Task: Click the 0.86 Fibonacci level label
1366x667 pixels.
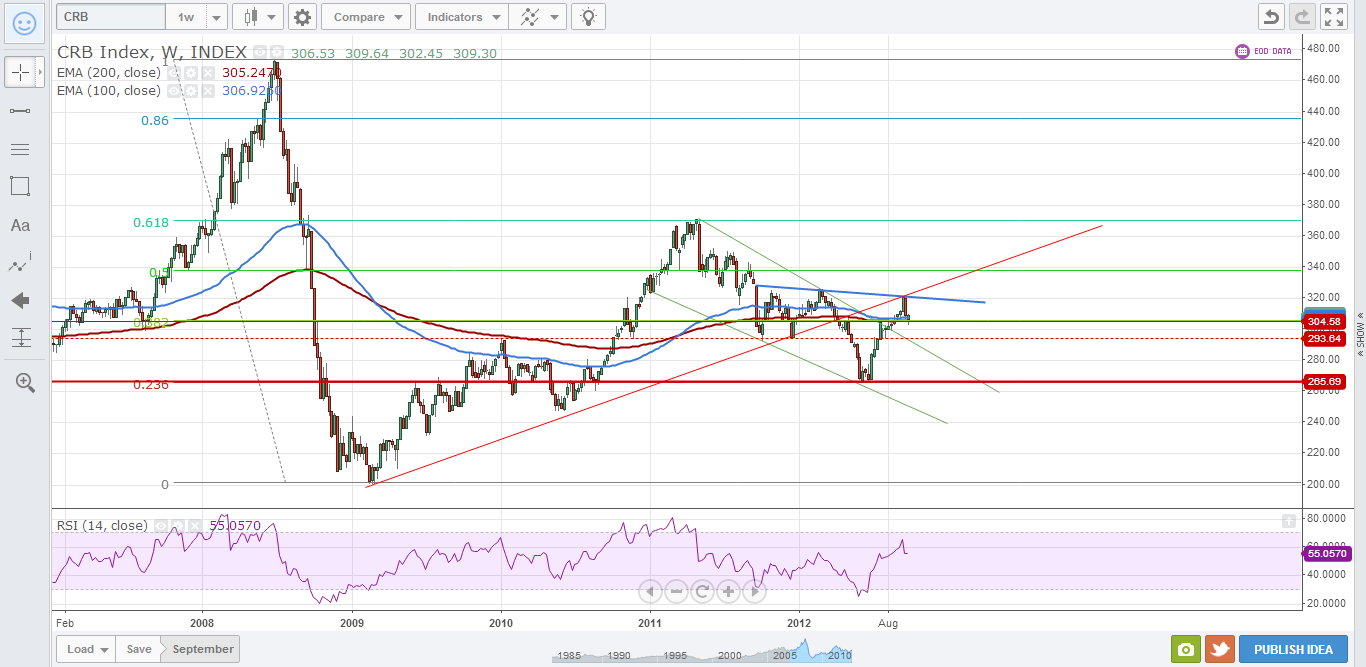Action: pos(155,119)
